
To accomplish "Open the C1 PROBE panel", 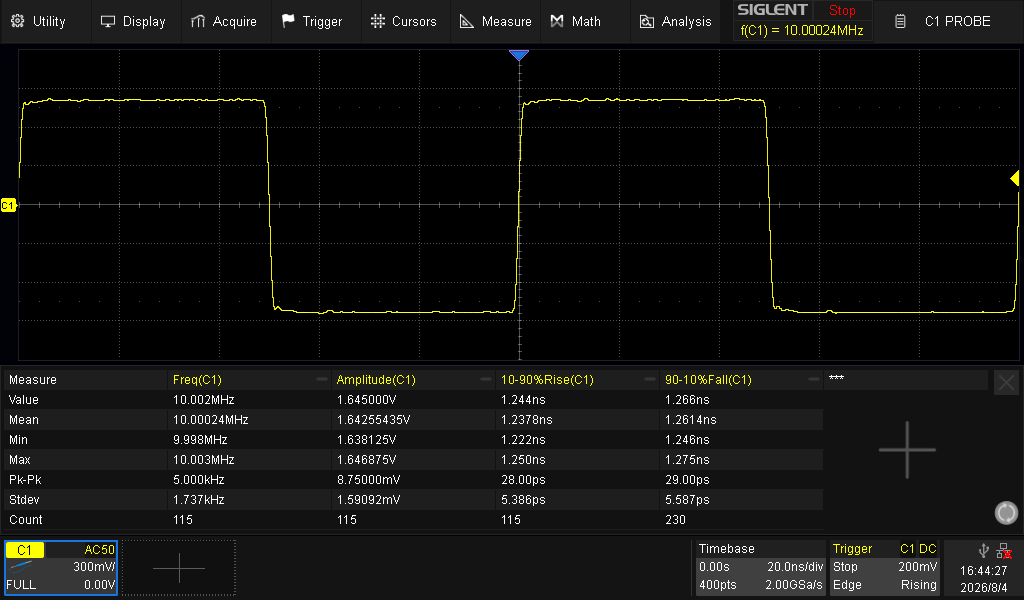I will 948,22.
